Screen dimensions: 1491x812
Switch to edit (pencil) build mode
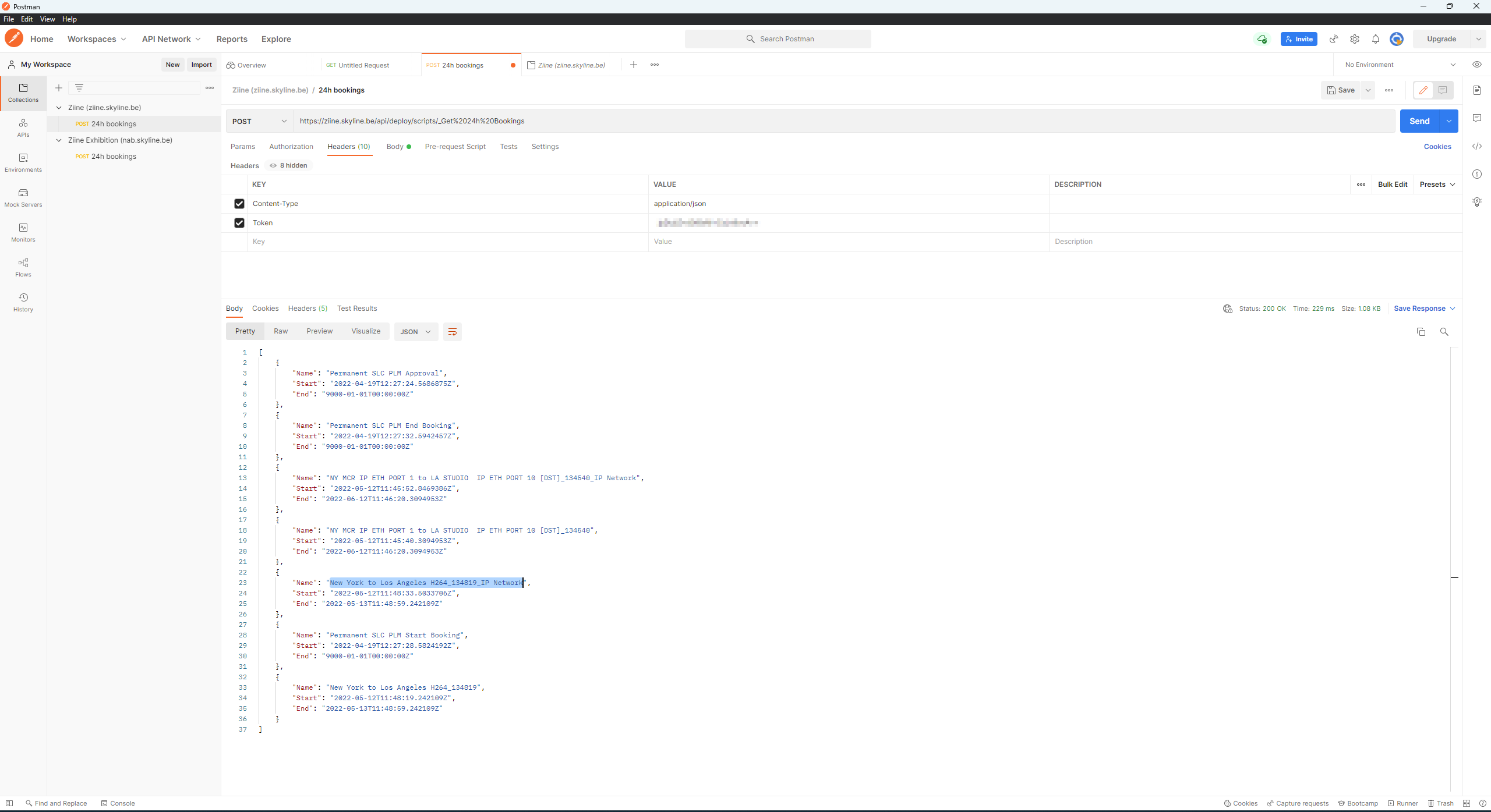pyautogui.click(x=1423, y=90)
